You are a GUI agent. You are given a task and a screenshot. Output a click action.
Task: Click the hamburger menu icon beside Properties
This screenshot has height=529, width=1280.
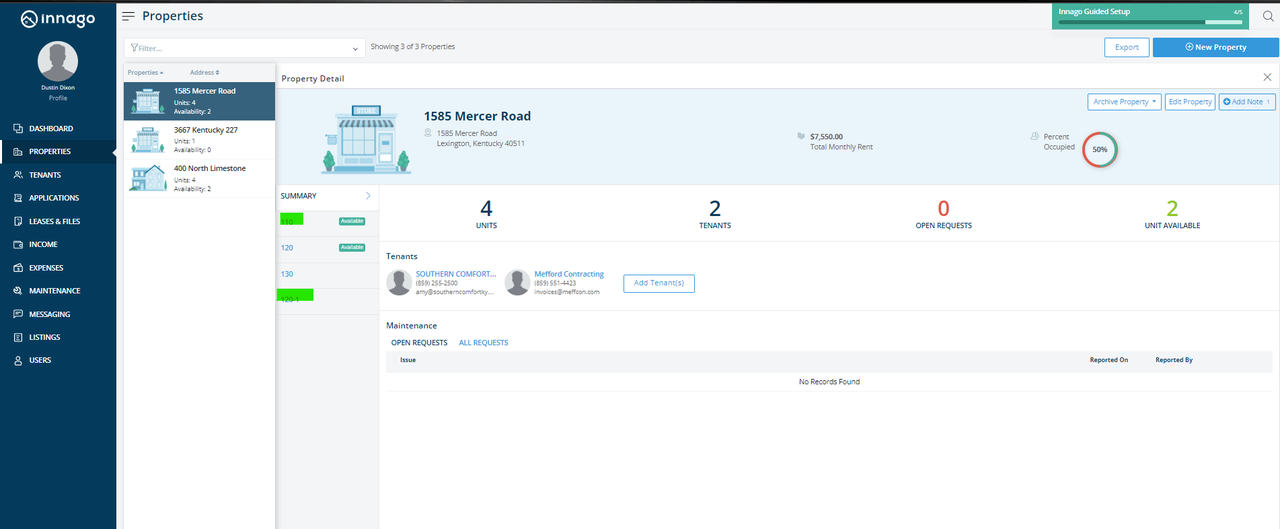128,16
